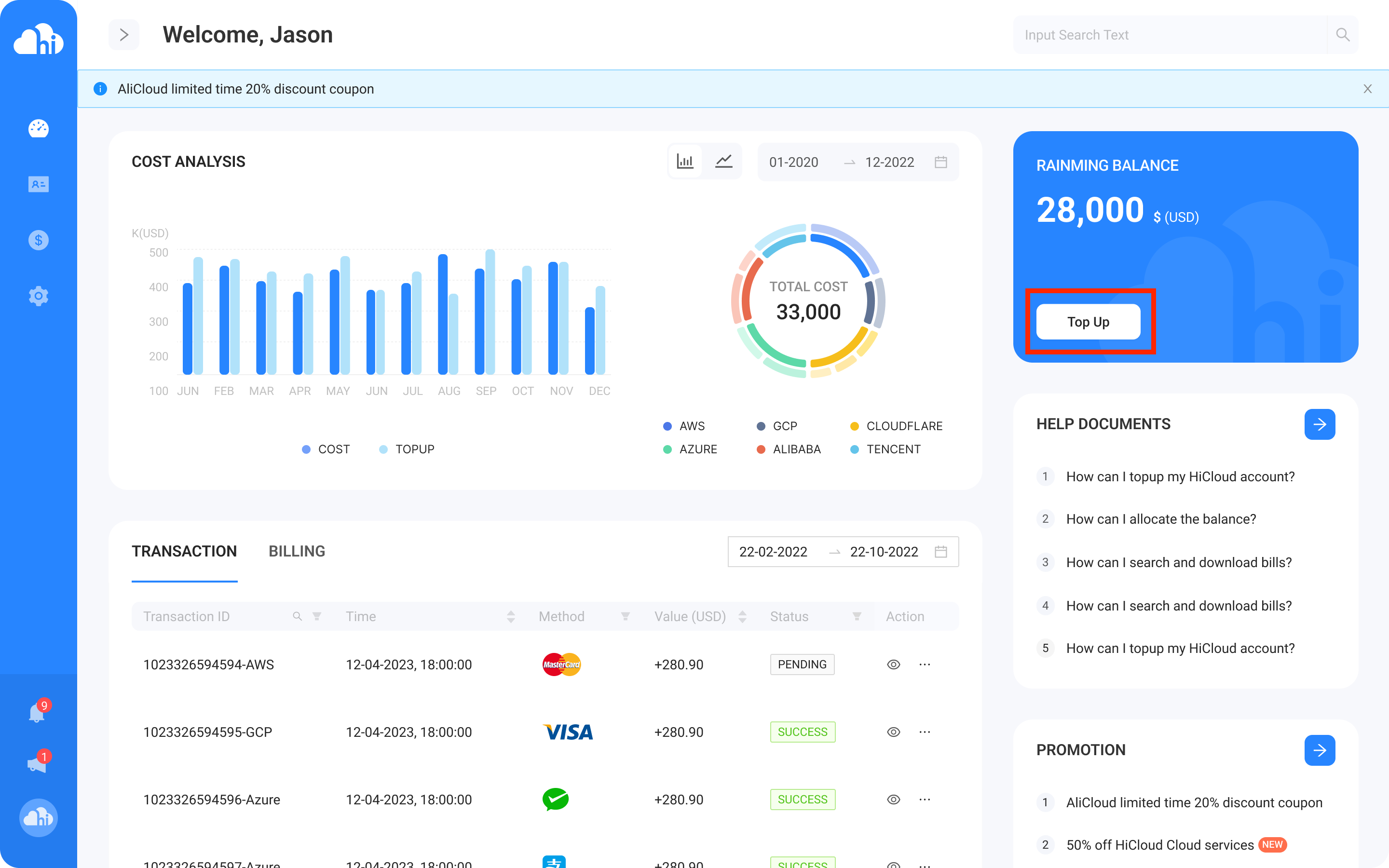Toggle the AZURE legend entry
Viewport: 1389px width, 868px height.
690,449
